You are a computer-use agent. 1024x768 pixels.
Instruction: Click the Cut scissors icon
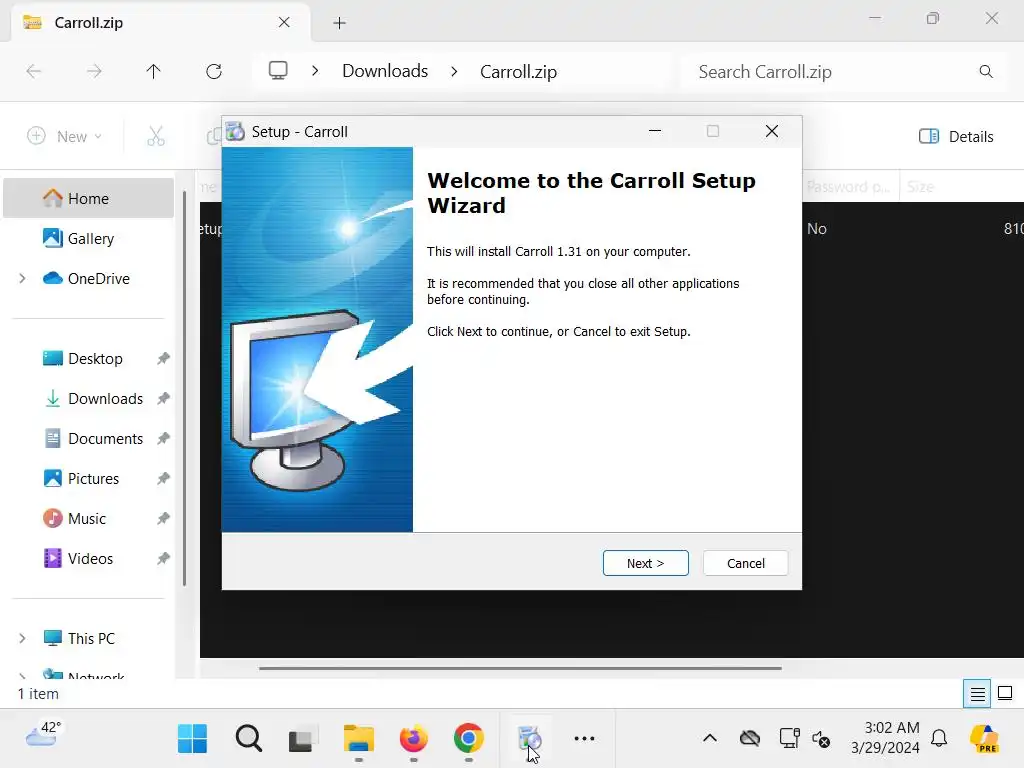coord(155,136)
